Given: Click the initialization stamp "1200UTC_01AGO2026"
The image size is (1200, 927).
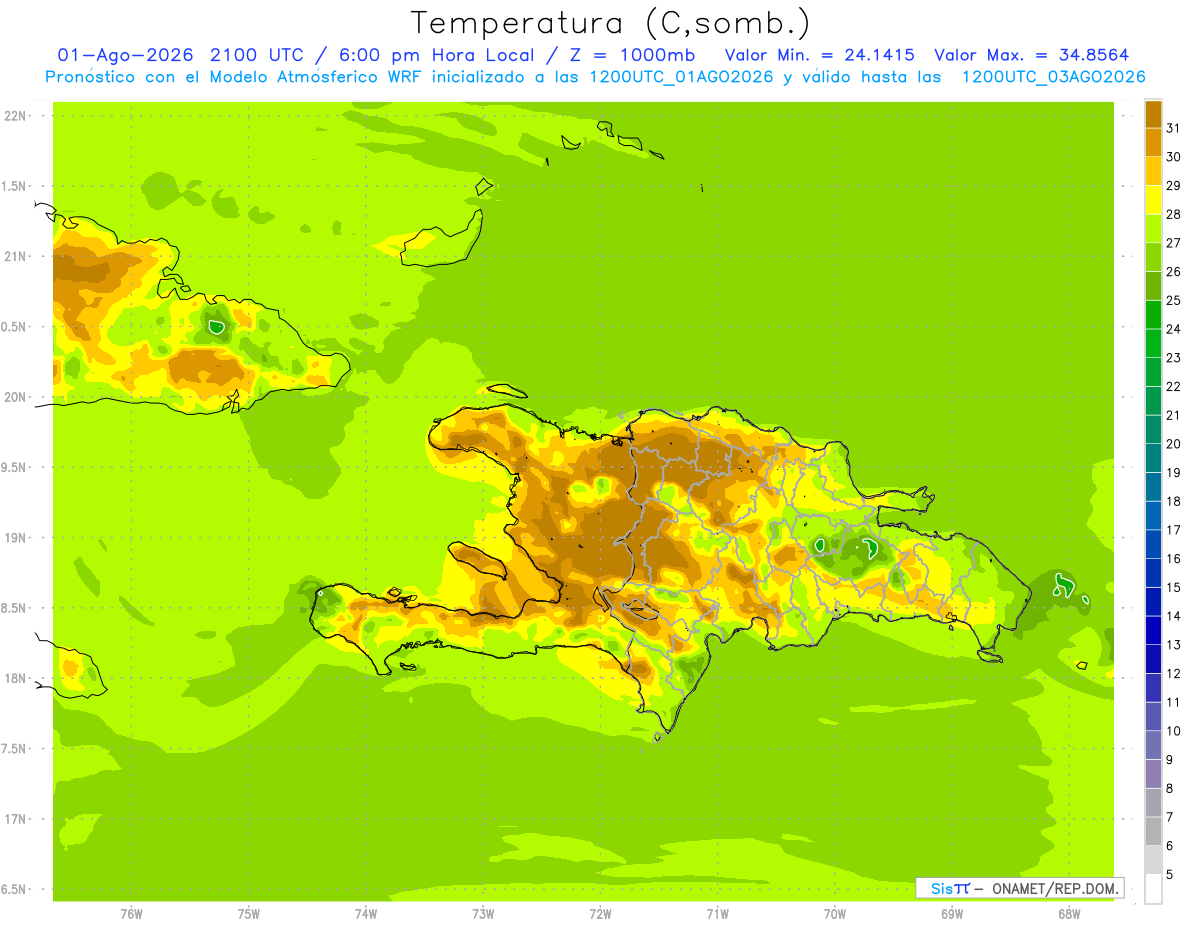Looking at the screenshot, I should [x=684, y=77].
